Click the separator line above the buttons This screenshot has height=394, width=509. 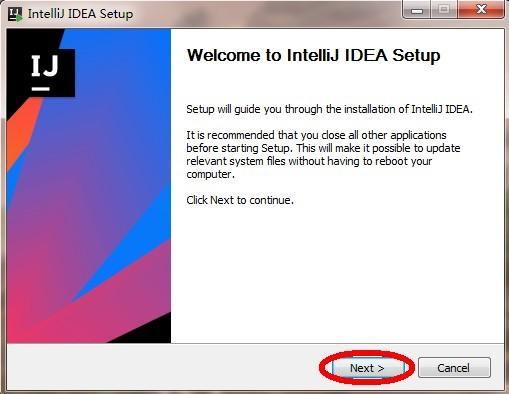255,344
